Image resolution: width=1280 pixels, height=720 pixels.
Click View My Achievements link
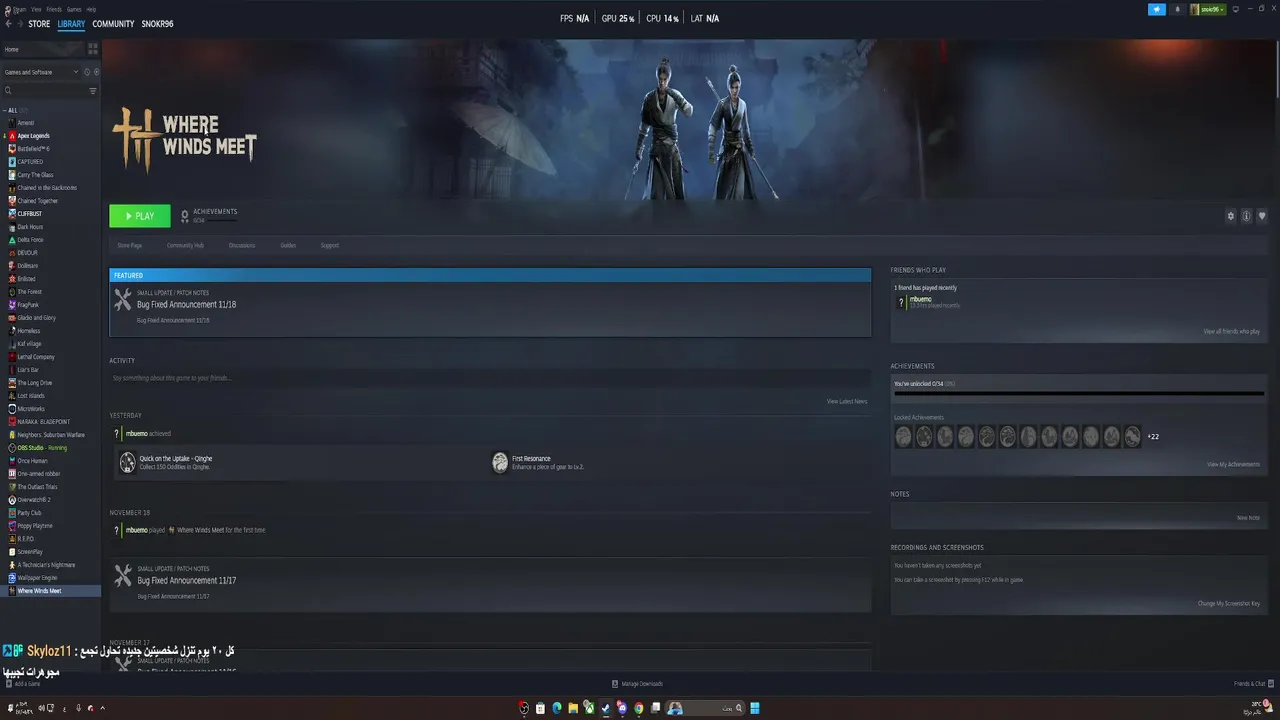1233,464
